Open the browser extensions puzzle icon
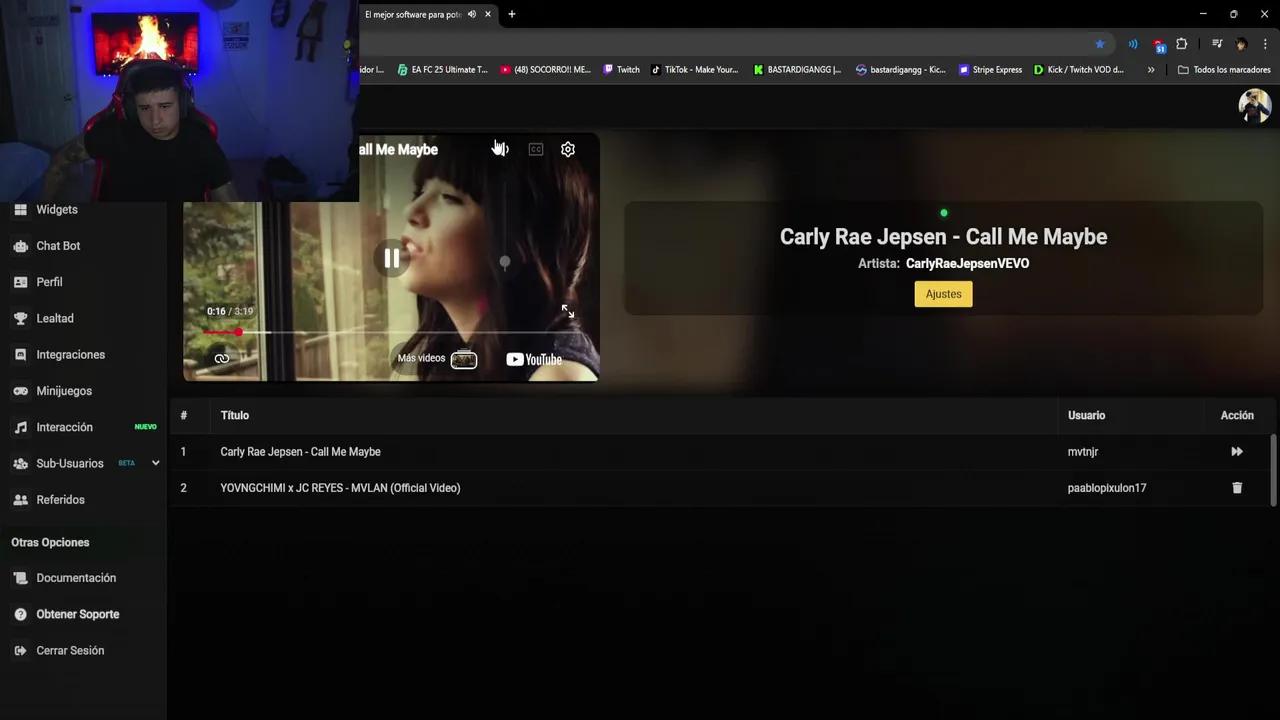 click(x=1181, y=44)
